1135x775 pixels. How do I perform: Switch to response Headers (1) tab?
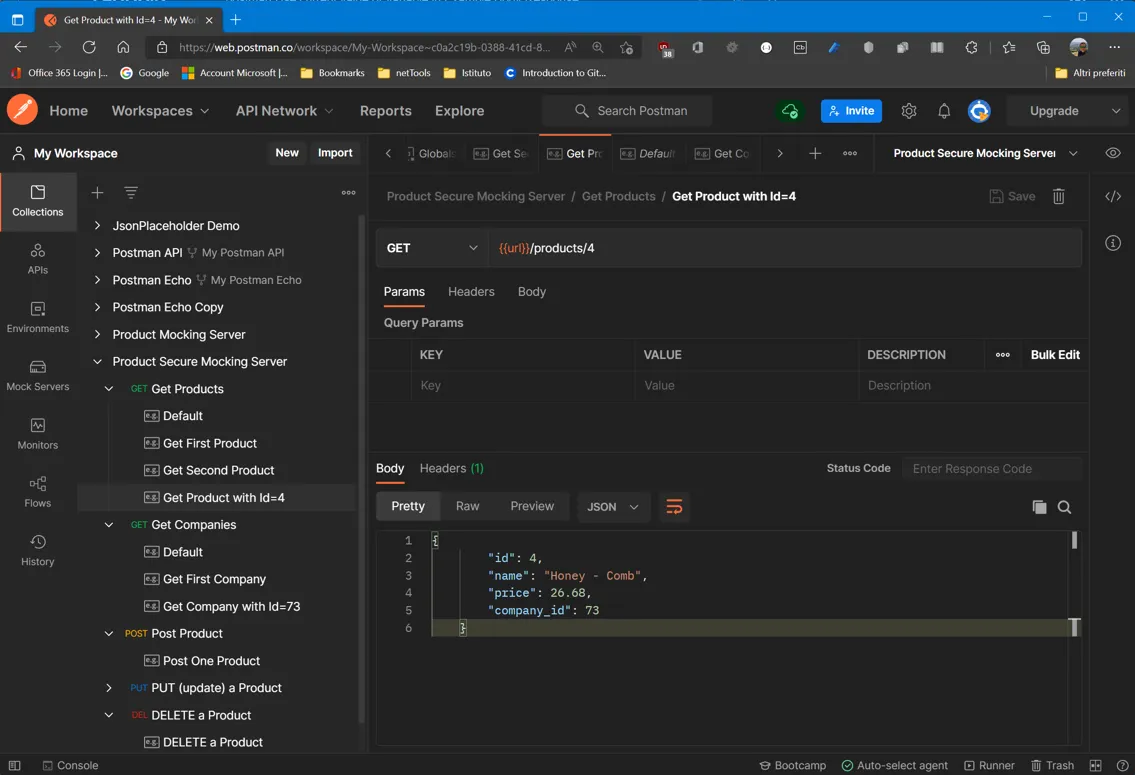[451, 469]
